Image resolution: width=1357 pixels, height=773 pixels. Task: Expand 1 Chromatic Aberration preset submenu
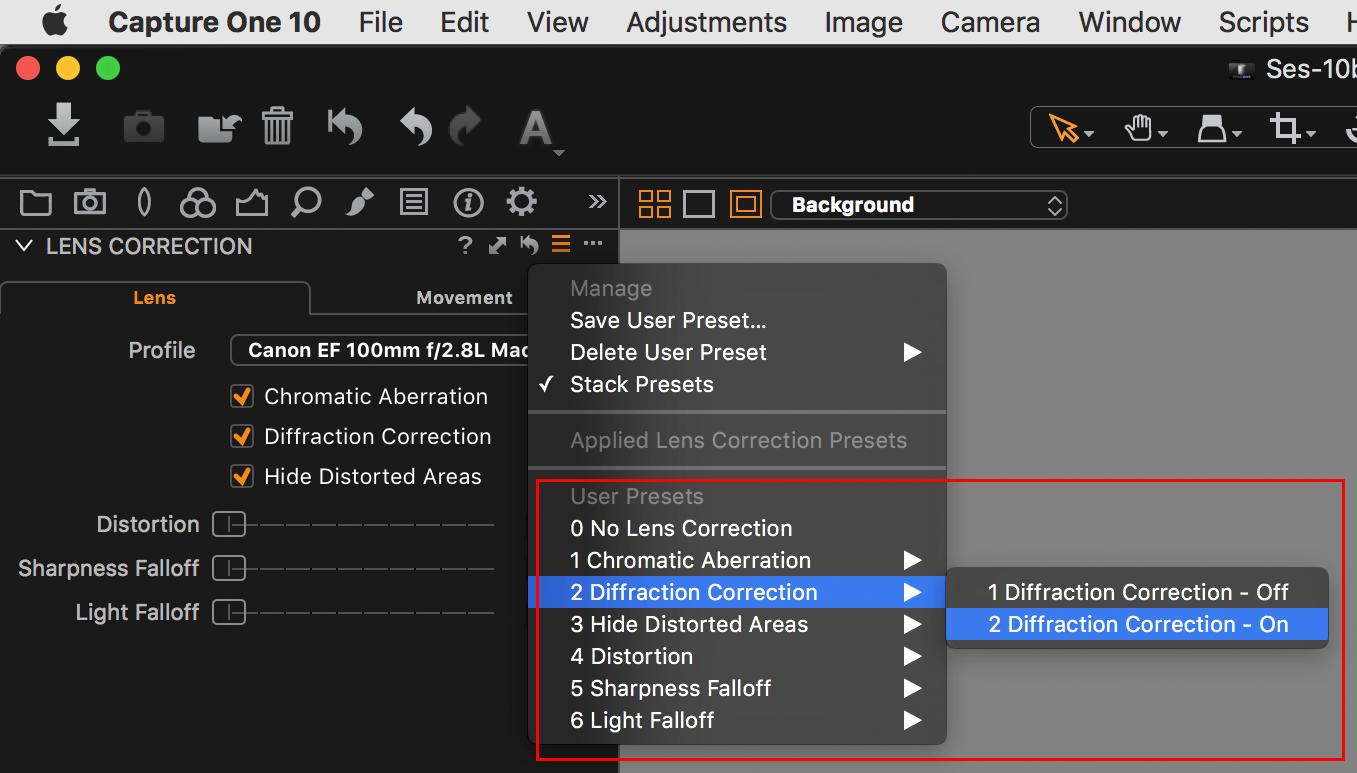pos(736,560)
